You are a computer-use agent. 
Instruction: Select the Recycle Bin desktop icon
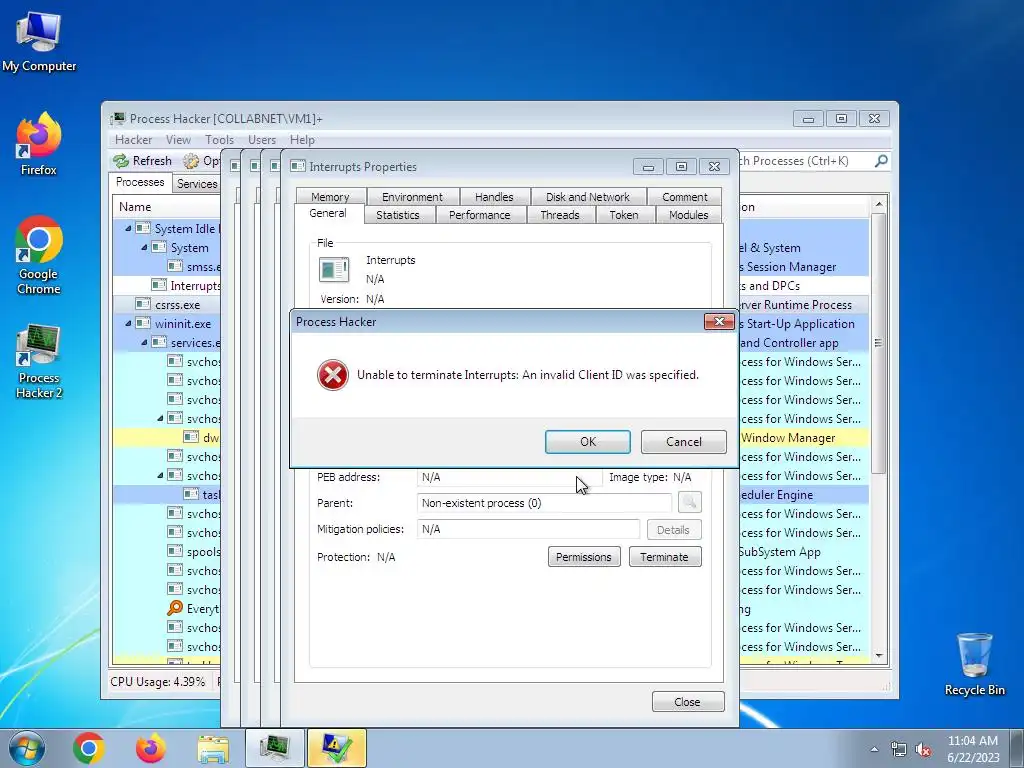pyautogui.click(x=974, y=664)
